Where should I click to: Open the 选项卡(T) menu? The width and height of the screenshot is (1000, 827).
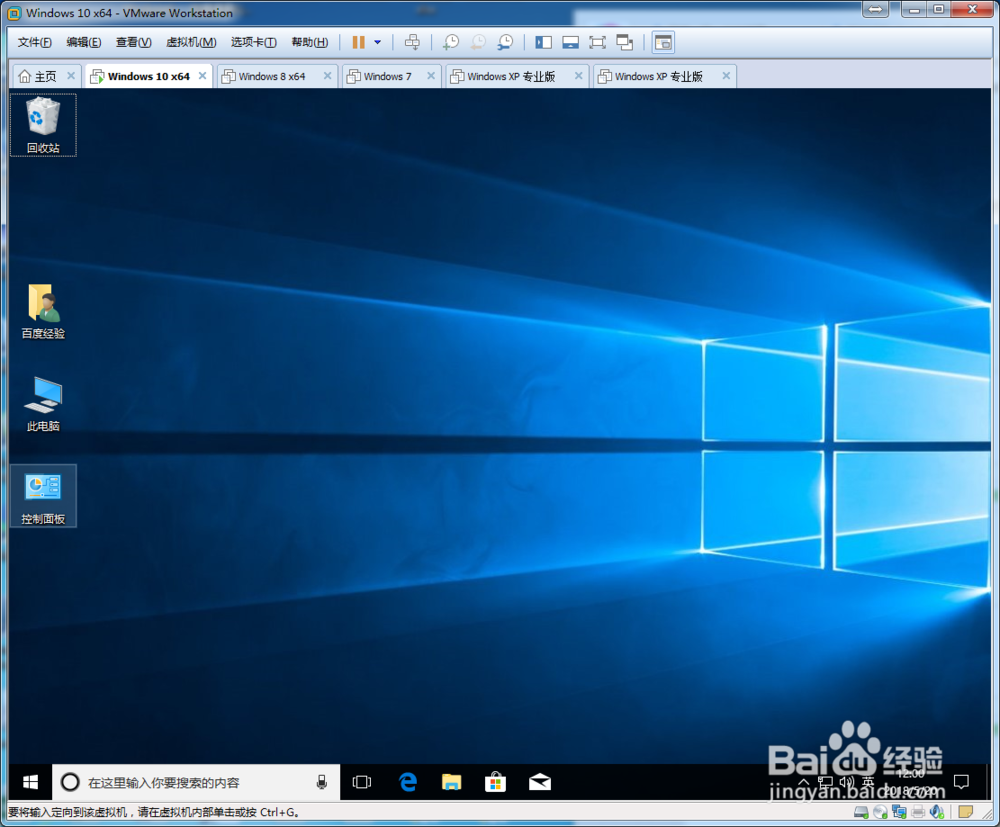coord(253,42)
